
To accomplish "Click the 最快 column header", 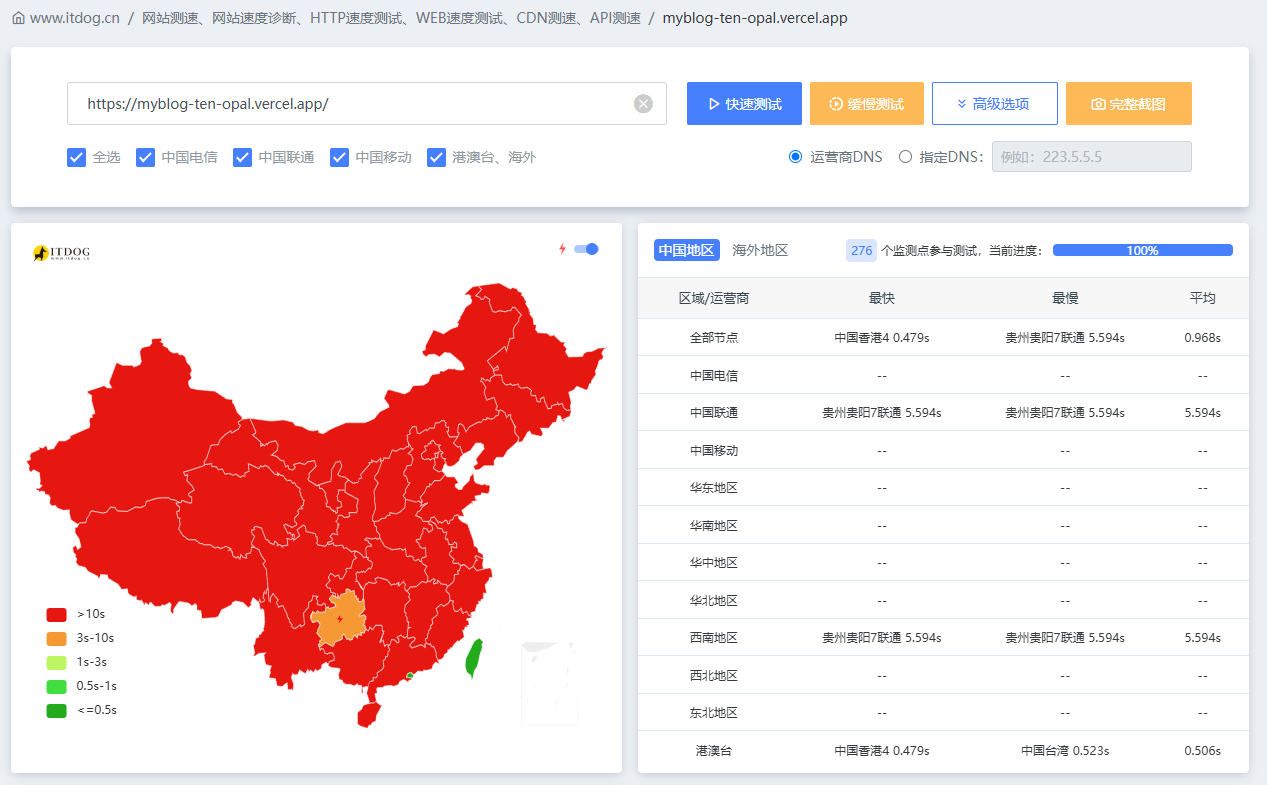I will 882,298.
